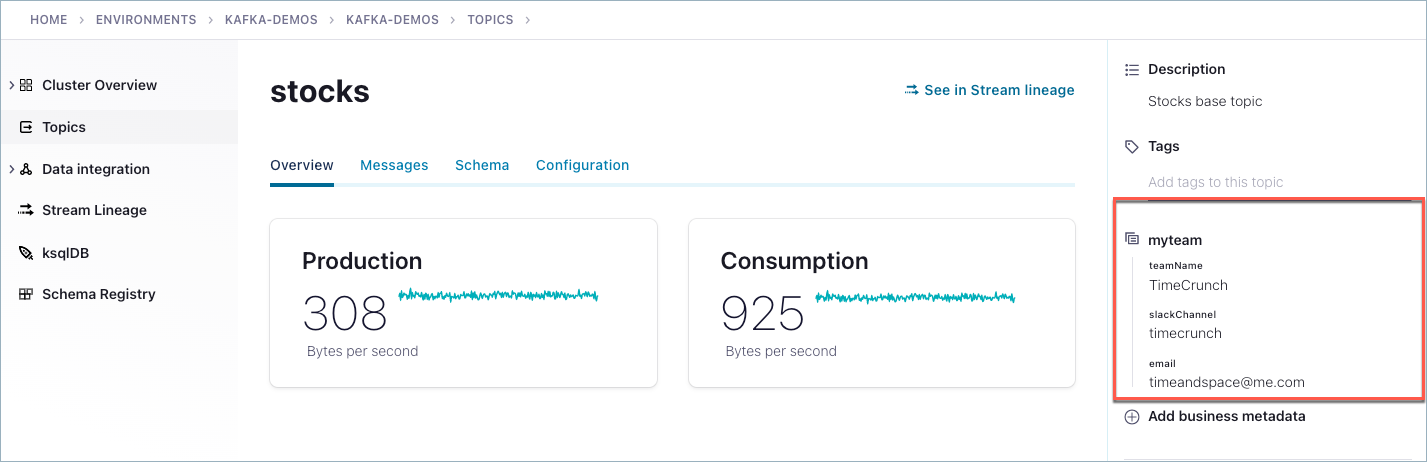Viewport: 1427px width, 462px height.
Task: Click the Schema Registry icon
Action: 27,294
